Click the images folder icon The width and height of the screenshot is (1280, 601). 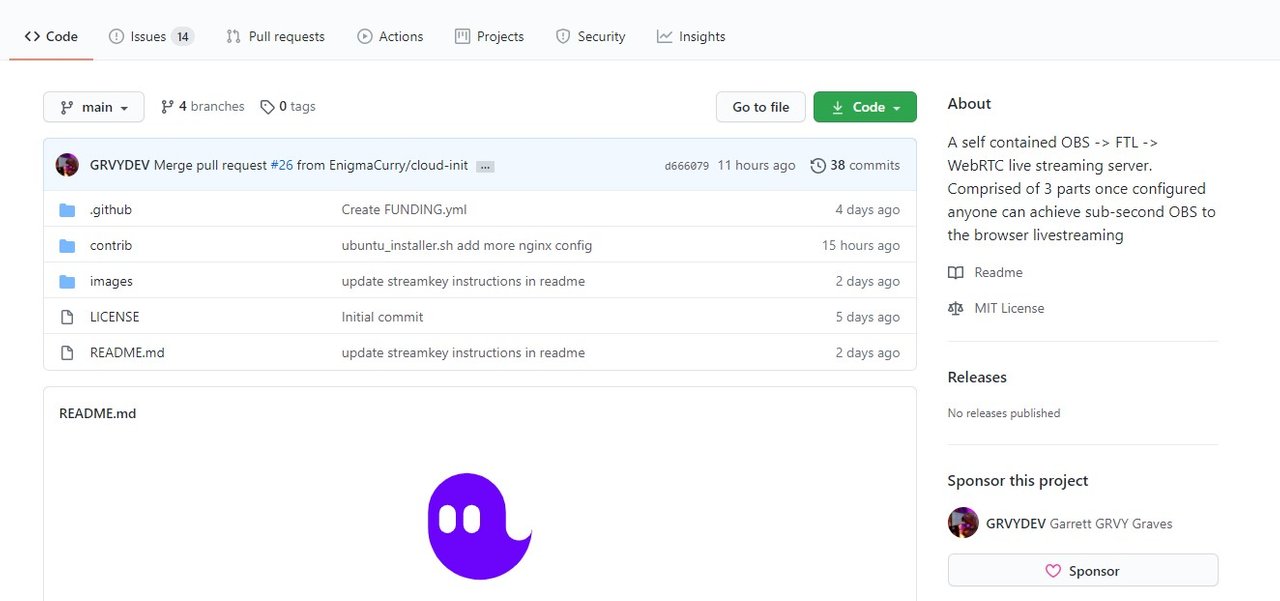pyautogui.click(x=67, y=282)
